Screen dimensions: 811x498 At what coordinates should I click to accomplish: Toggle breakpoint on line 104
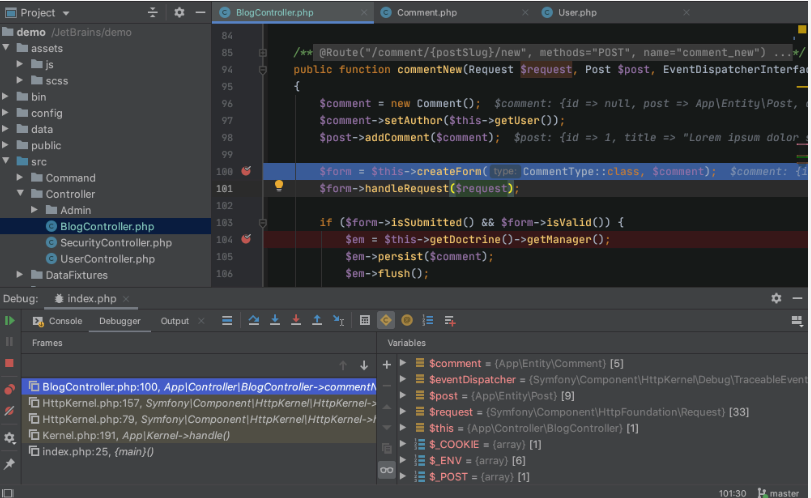(x=246, y=239)
